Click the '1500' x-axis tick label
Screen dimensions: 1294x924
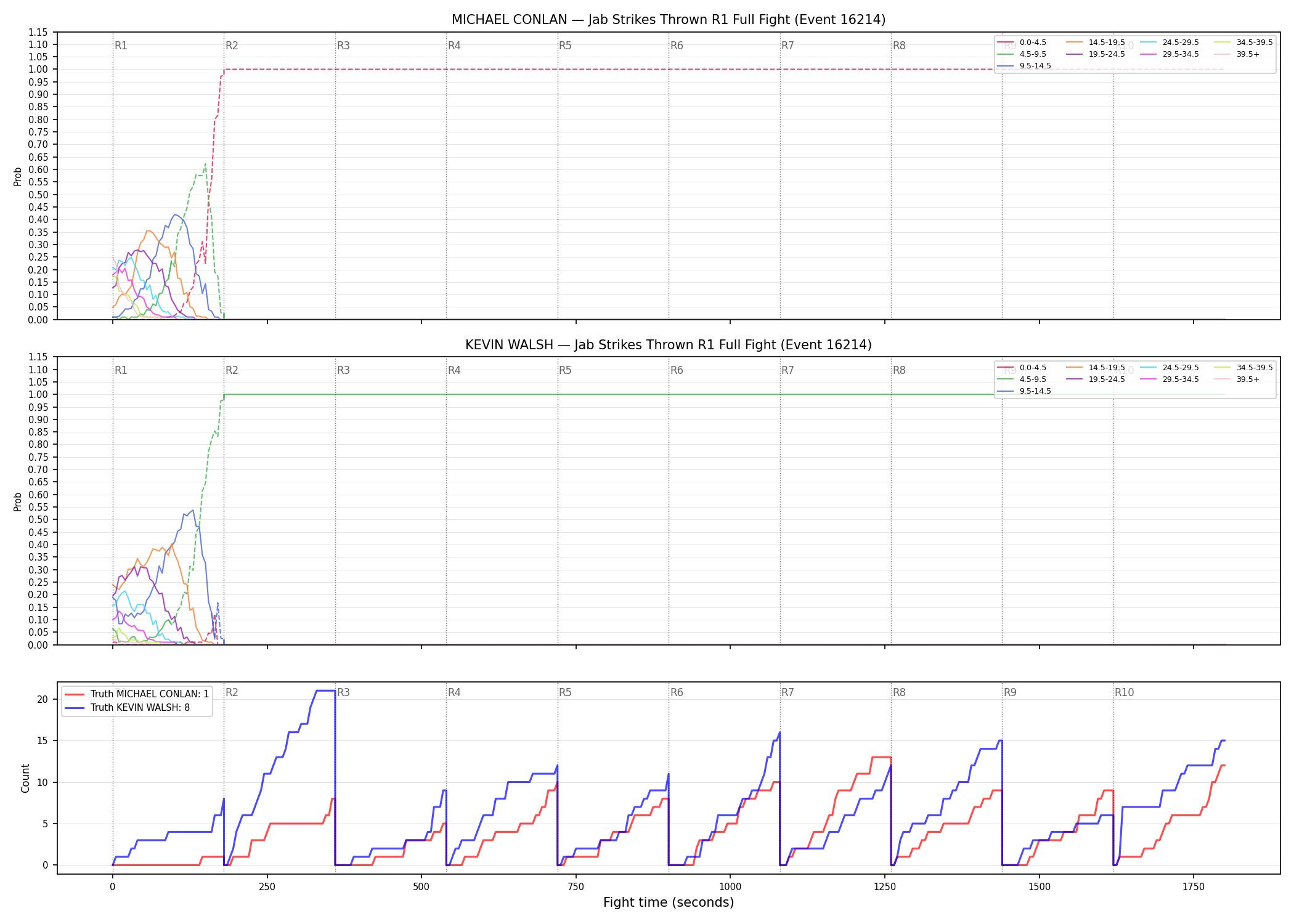(1040, 887)
